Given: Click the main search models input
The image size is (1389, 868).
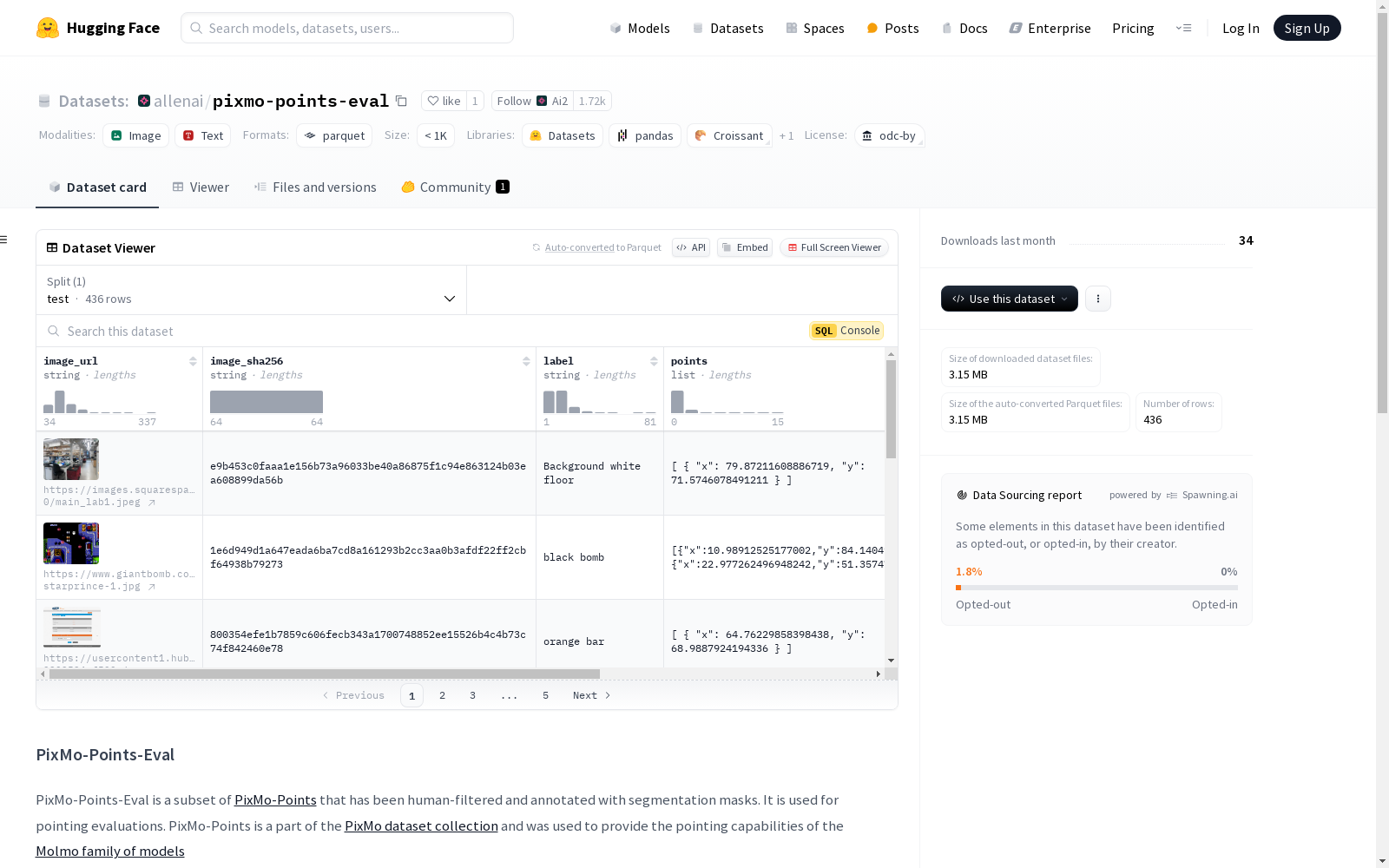Looking at the screenshot, I should coord(347,28).
